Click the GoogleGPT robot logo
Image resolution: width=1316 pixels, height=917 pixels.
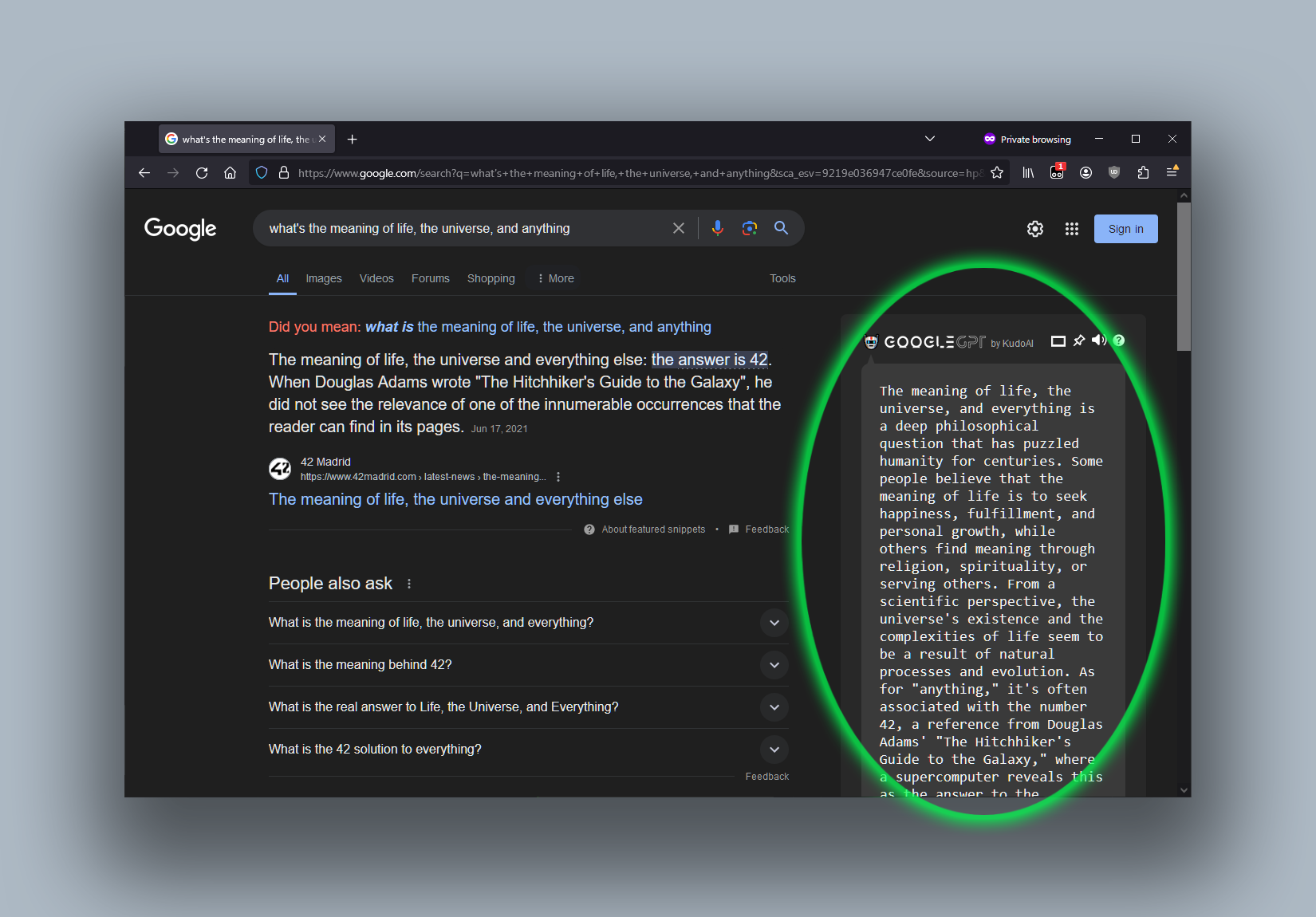pos(872,342)
